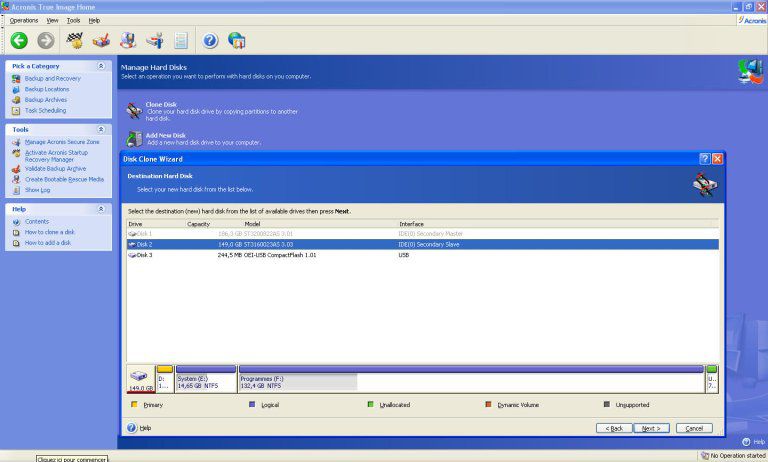The image size is (768, 462).
Task: Collapse the Tools sidebar panel
Action: [x=101, y=129]
